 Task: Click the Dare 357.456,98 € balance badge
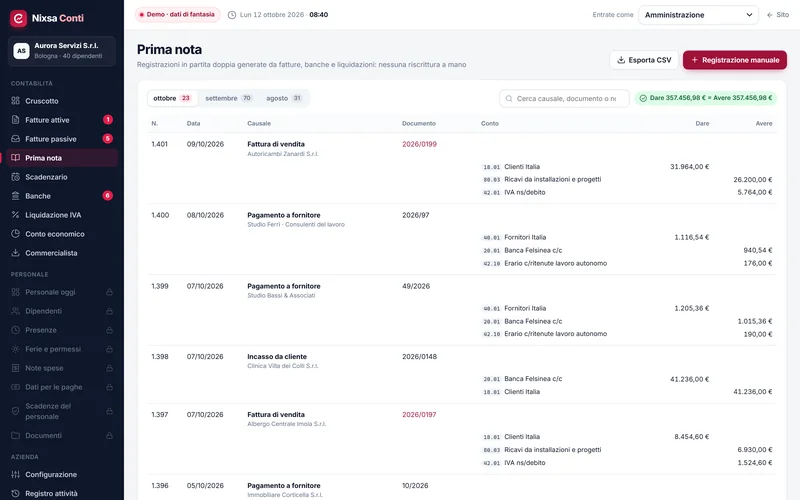point(706,98)
